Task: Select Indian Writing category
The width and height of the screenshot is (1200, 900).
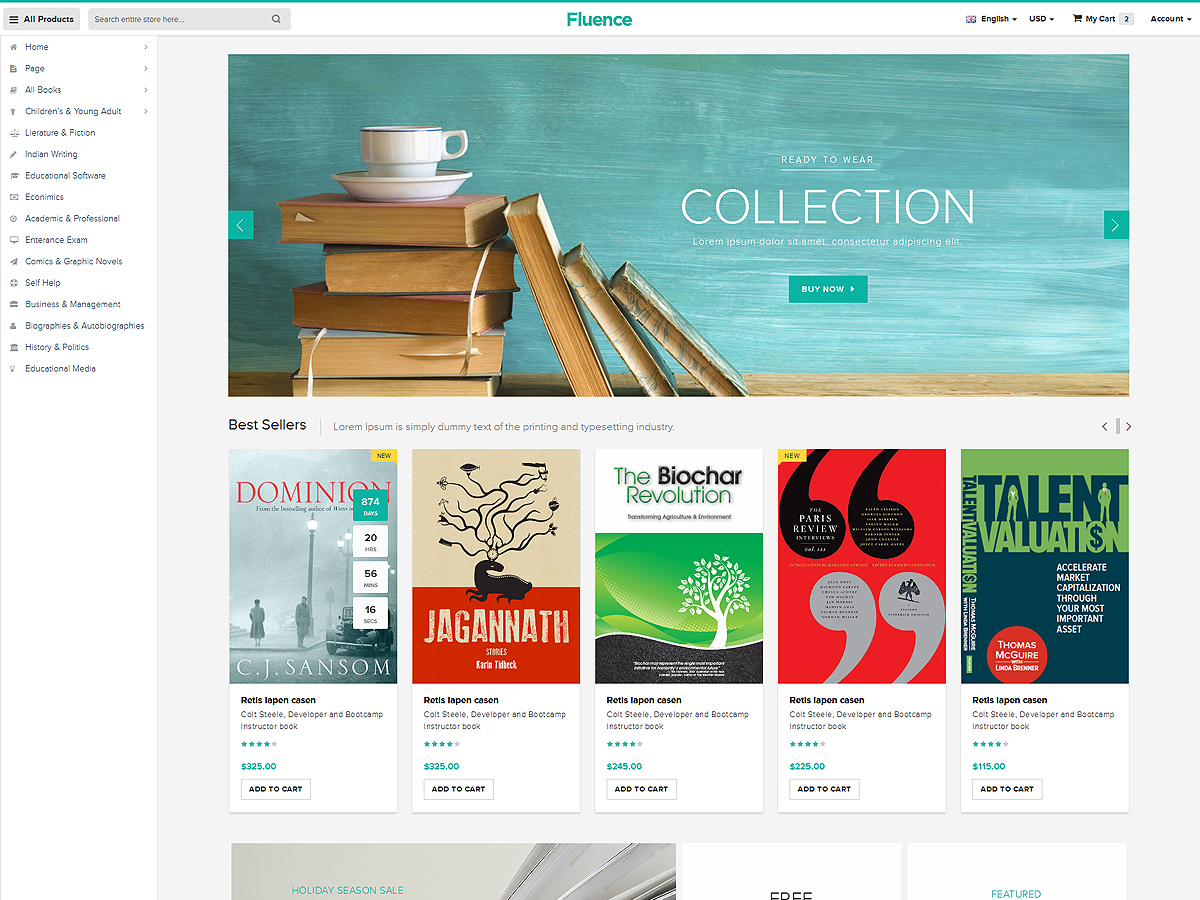Action: click(x=51, y=155)
